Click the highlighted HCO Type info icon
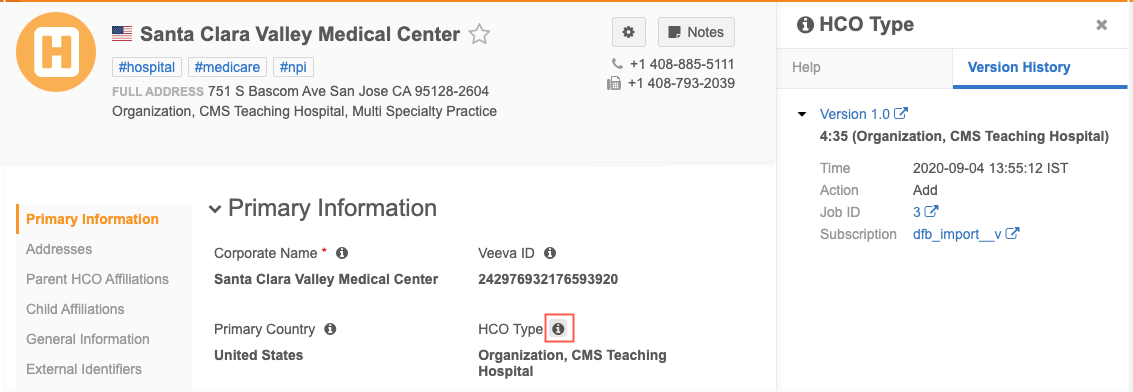Image resolution: width=1133 pixels, height=392 pixels. tap(559, 329)
